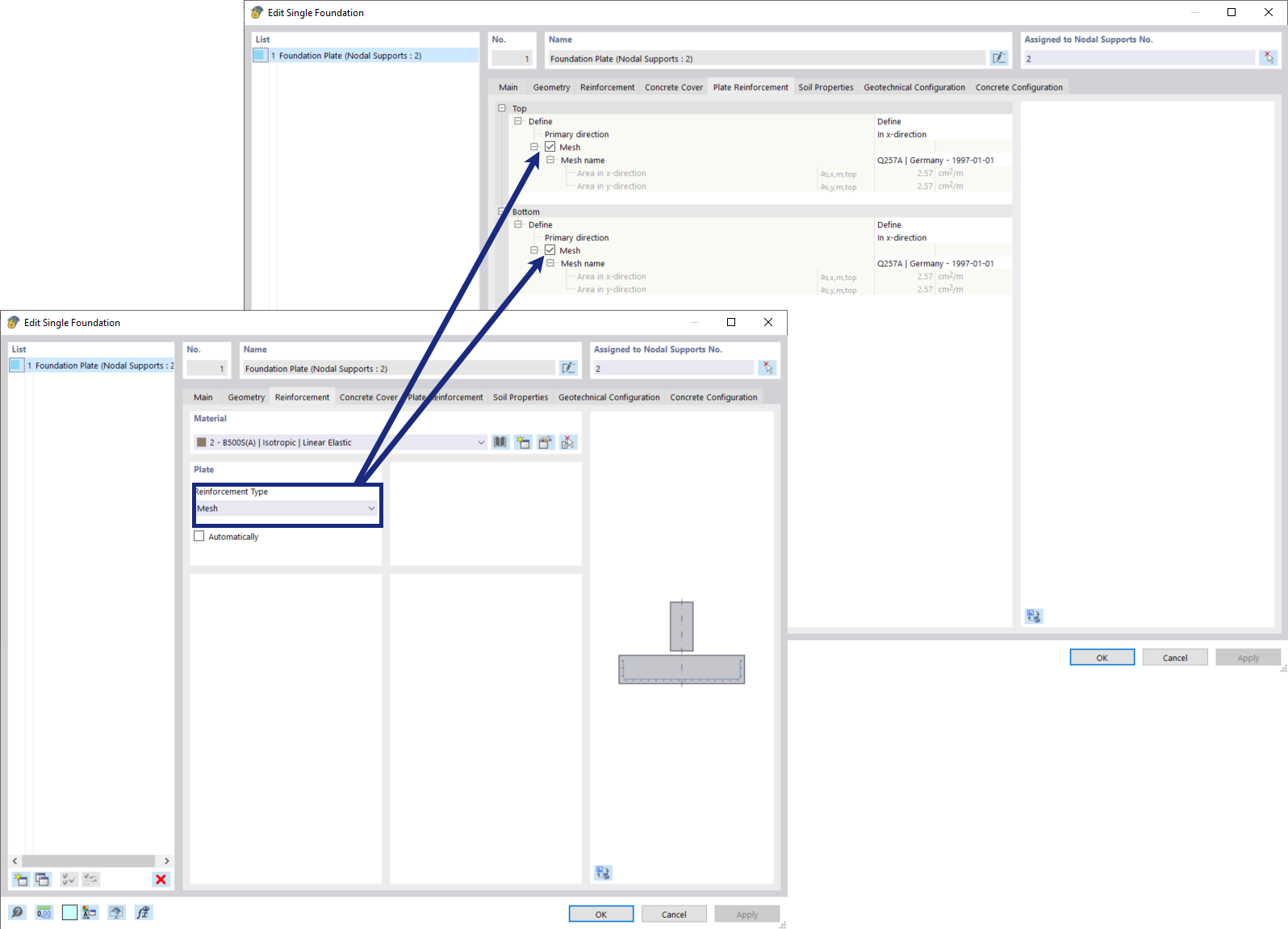Open the help speech bubble icon
The image size is (1288, 929).
[x=17, y=912]
